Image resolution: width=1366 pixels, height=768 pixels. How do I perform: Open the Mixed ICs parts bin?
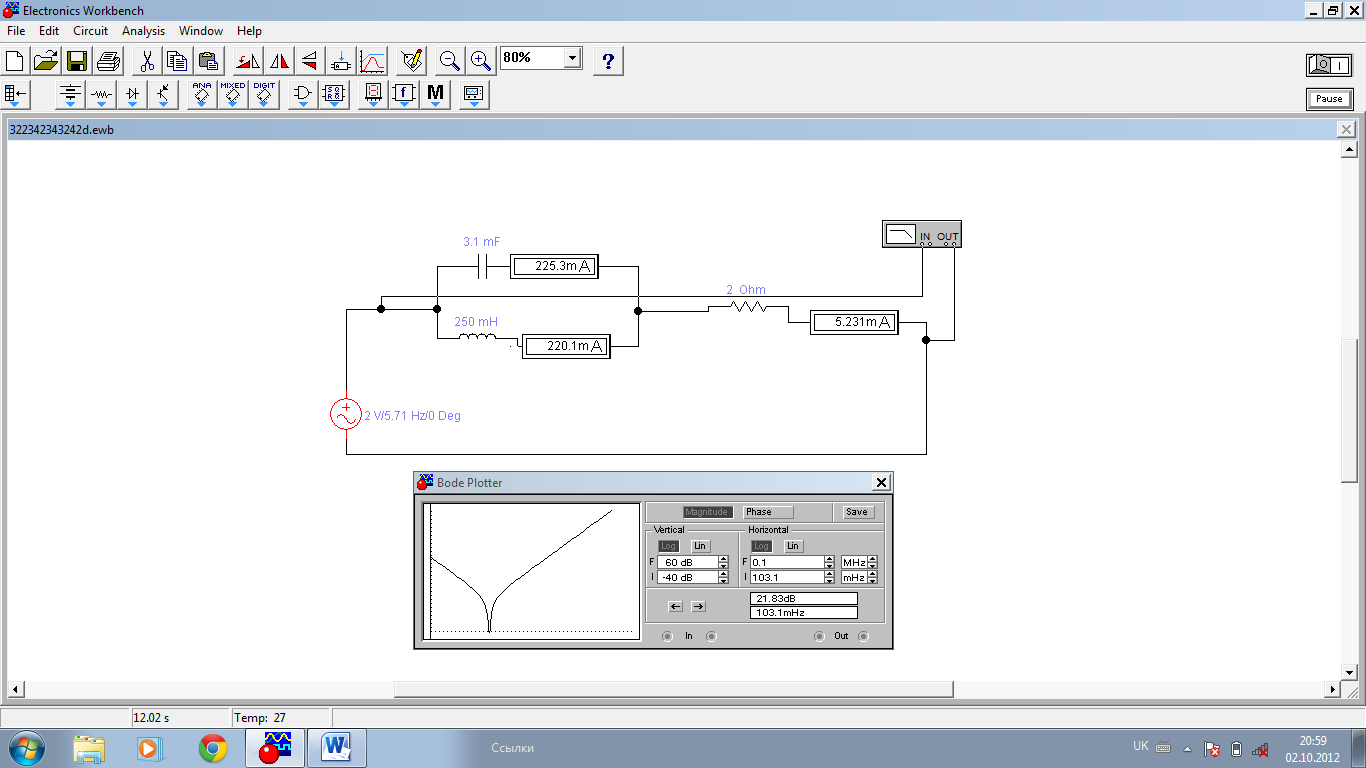coord(233,95)
